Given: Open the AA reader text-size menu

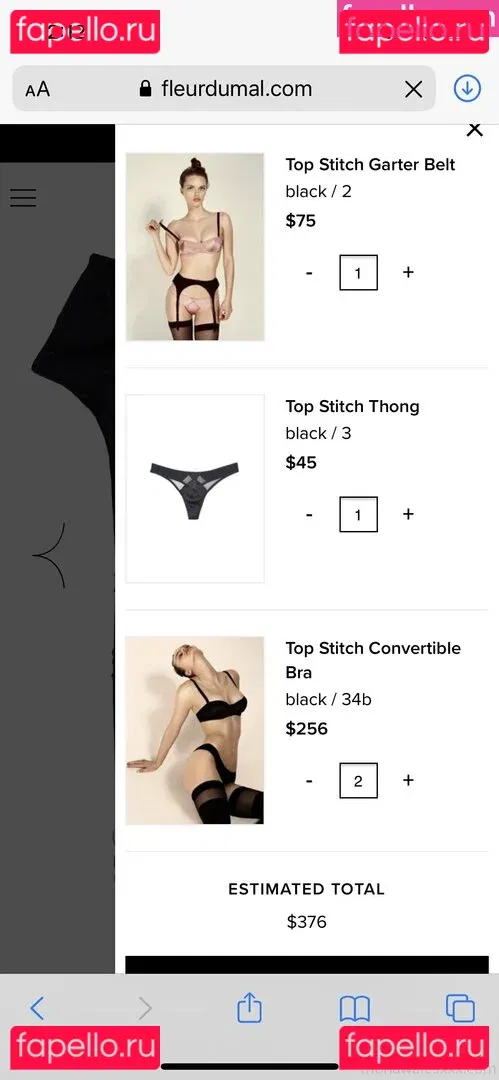Looking at the screenshot, I should coord(38,90).
